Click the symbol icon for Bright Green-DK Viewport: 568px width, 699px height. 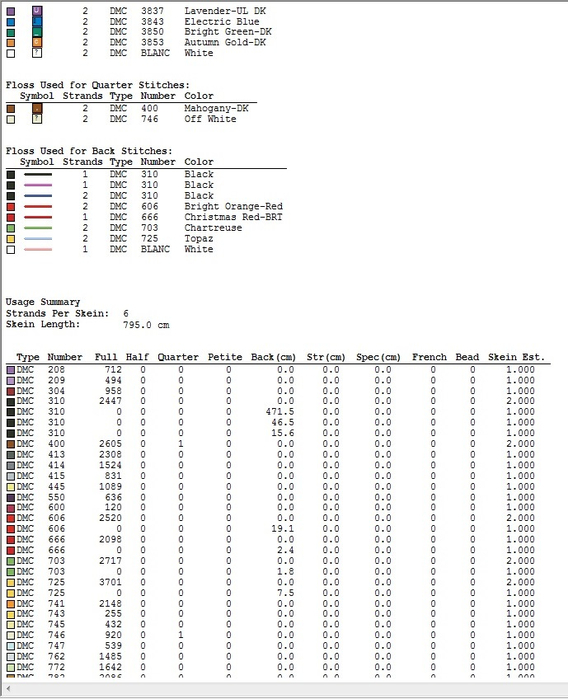pyautogui.click(x=37, y=32)
